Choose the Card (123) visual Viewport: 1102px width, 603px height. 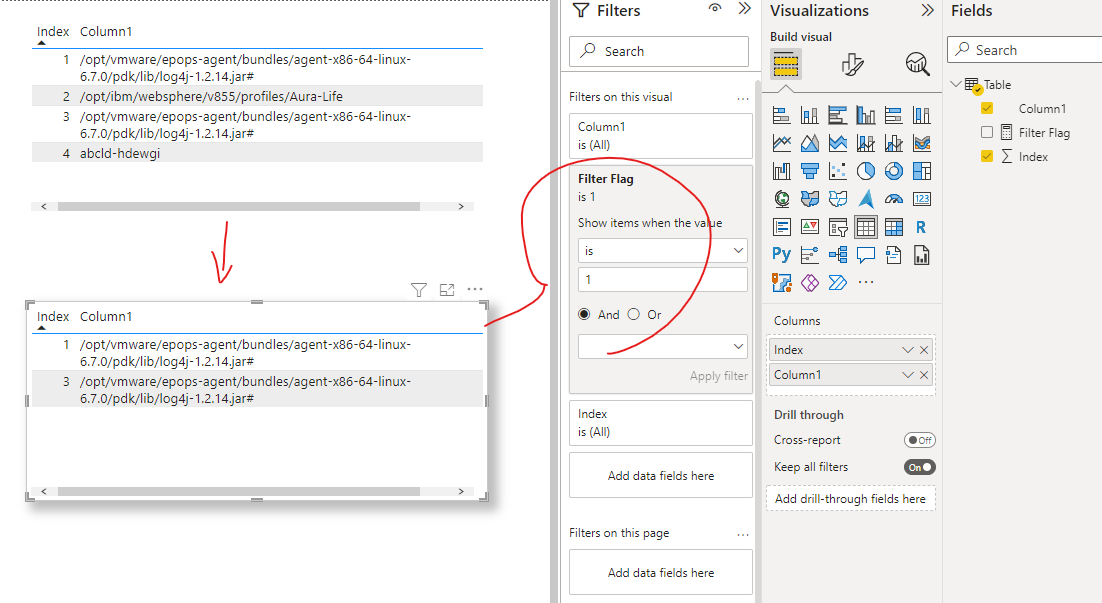(922, 199)
